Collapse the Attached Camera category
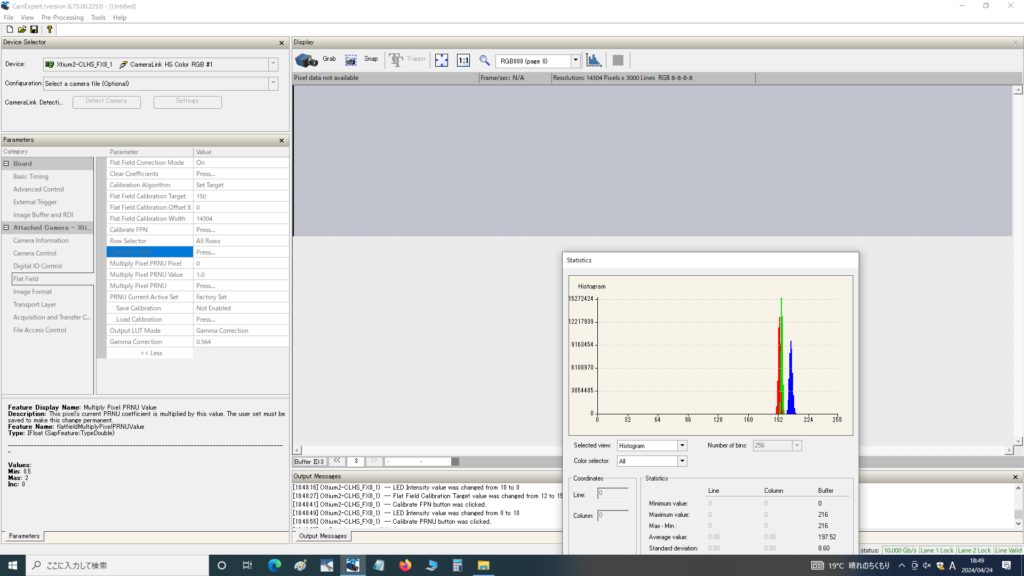The width and height of the screenshot is (1024, 576). click(x=7, y=227)
